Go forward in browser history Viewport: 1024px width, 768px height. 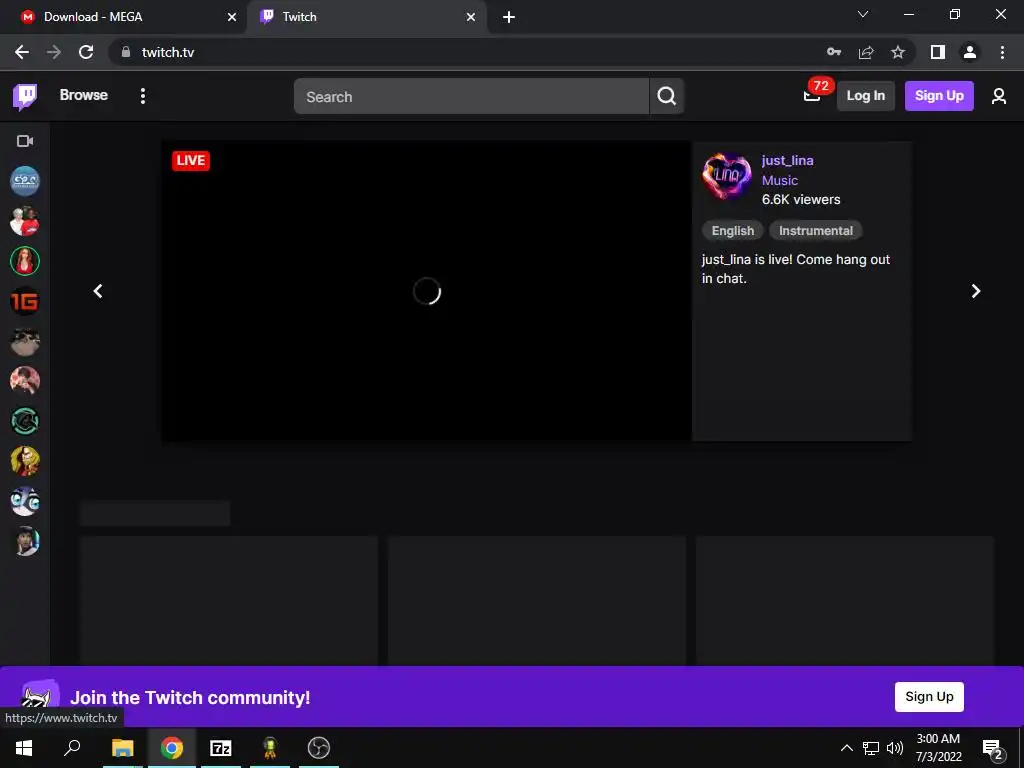click(x=54, y=52)
